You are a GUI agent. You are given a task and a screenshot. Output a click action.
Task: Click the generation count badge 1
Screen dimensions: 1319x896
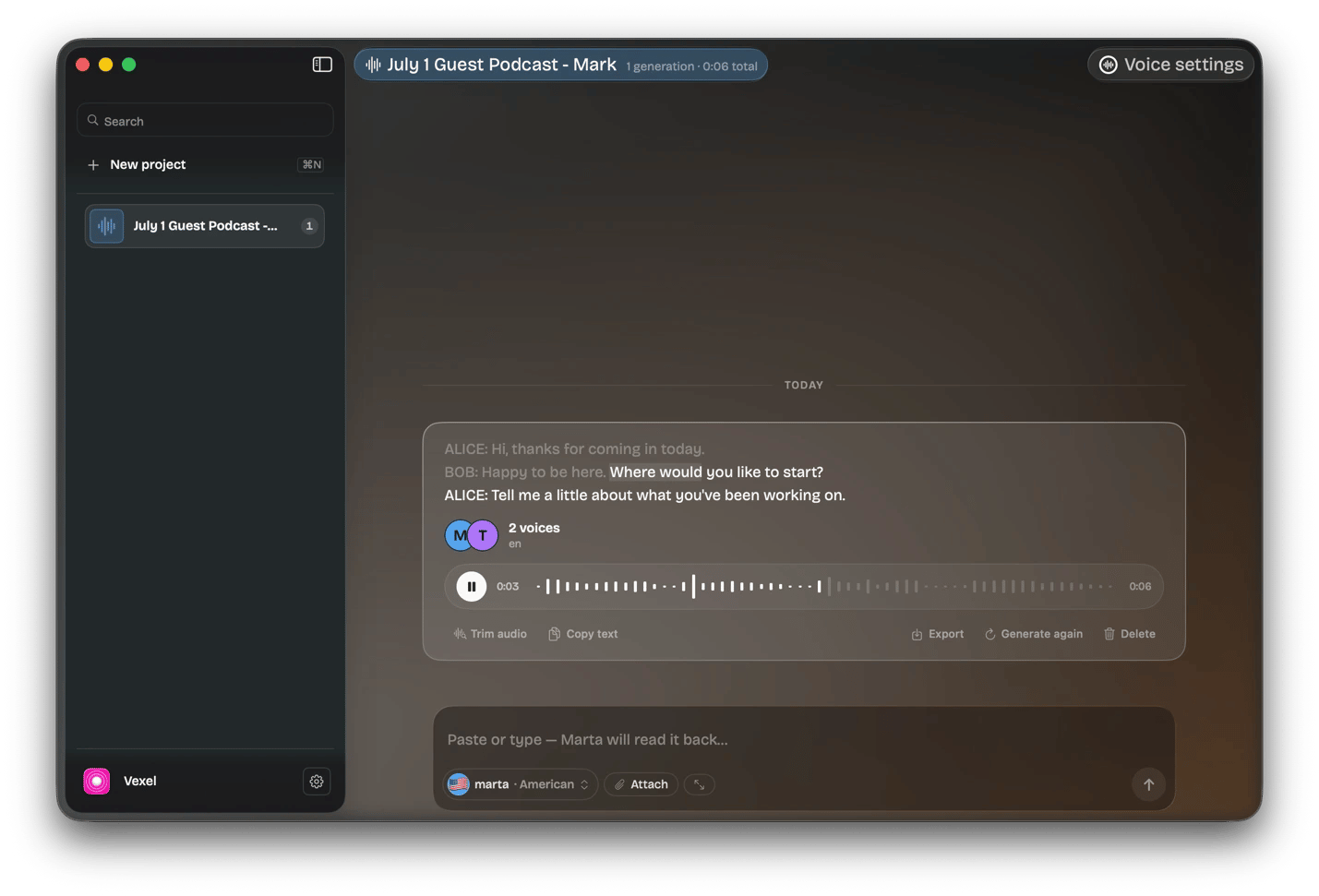(309, 226)
